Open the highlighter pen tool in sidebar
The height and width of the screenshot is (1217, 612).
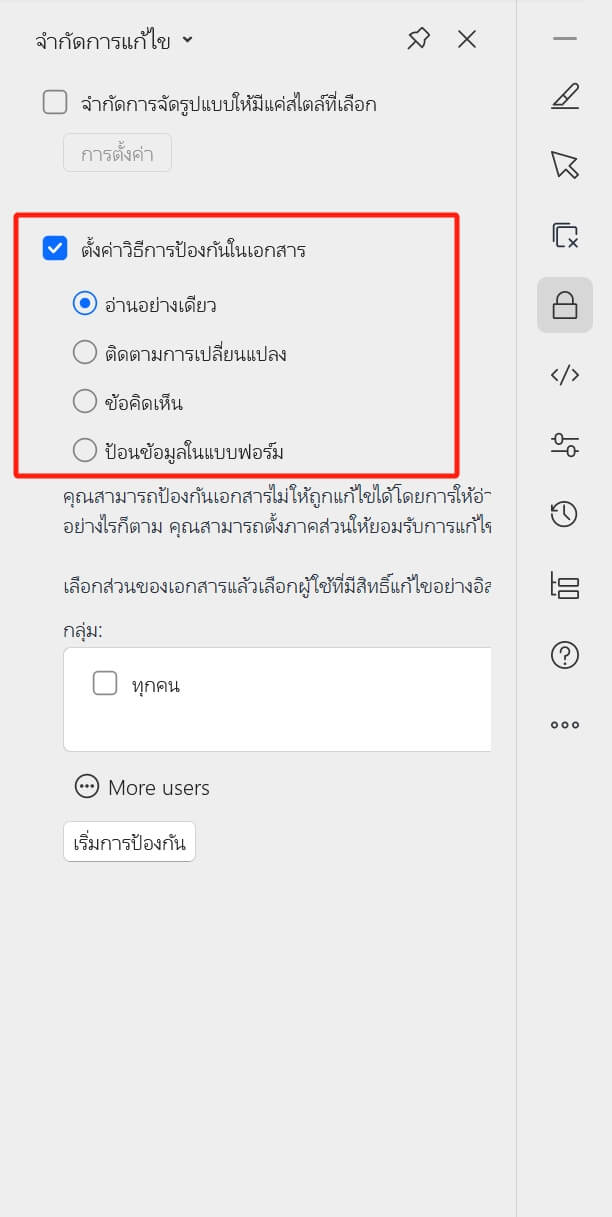tap(565, 98)
